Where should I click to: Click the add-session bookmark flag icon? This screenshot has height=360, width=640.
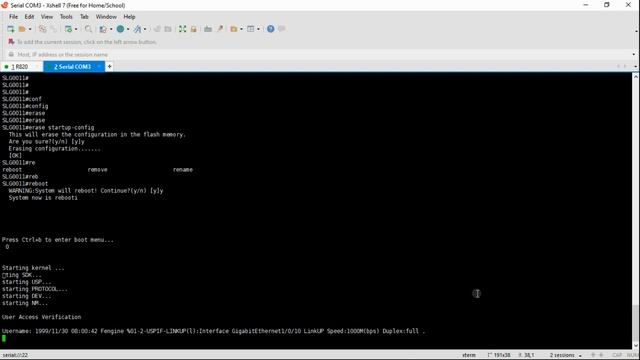coord(11,42)
